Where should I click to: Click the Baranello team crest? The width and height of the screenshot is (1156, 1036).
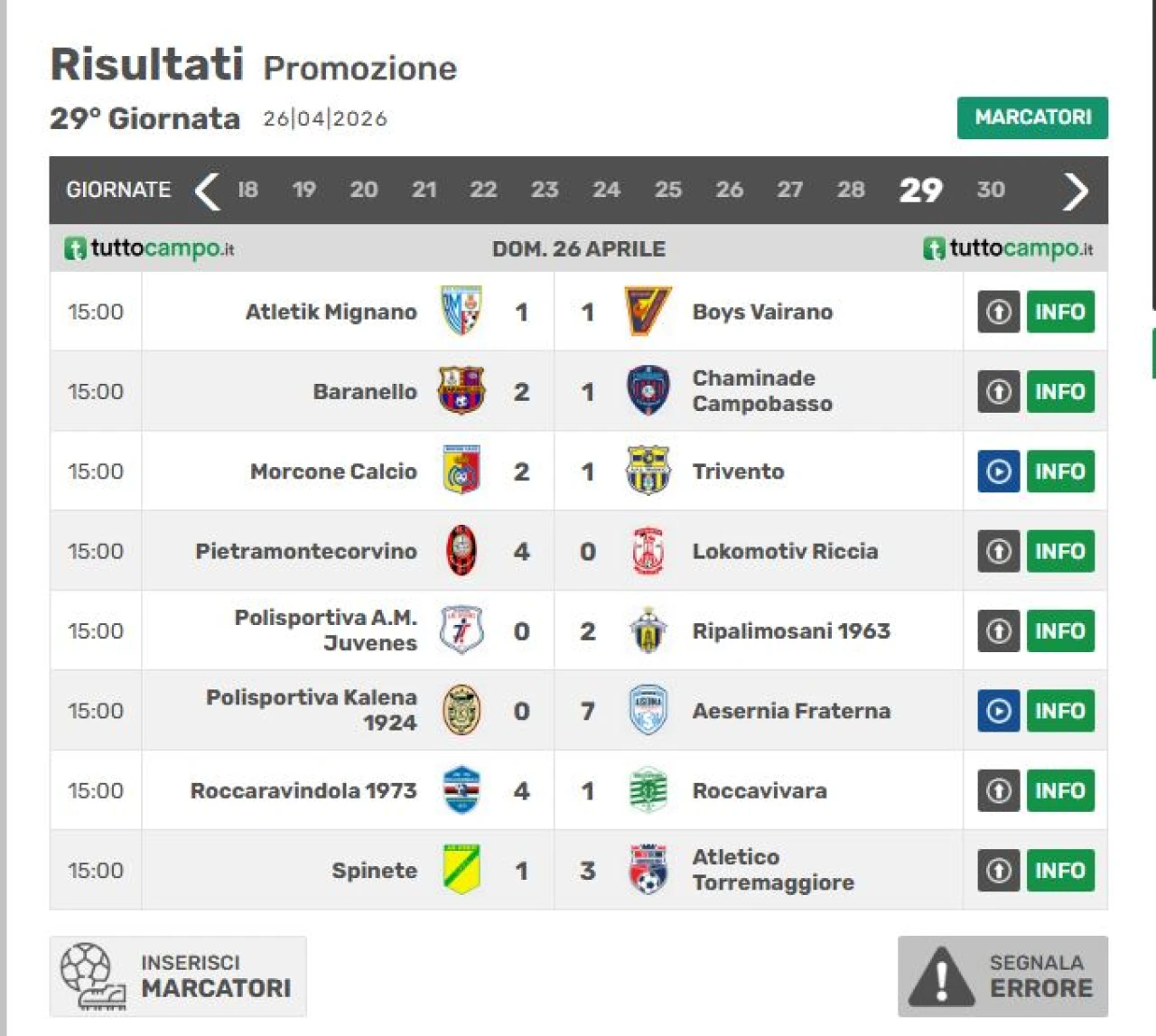pos(461,391)
